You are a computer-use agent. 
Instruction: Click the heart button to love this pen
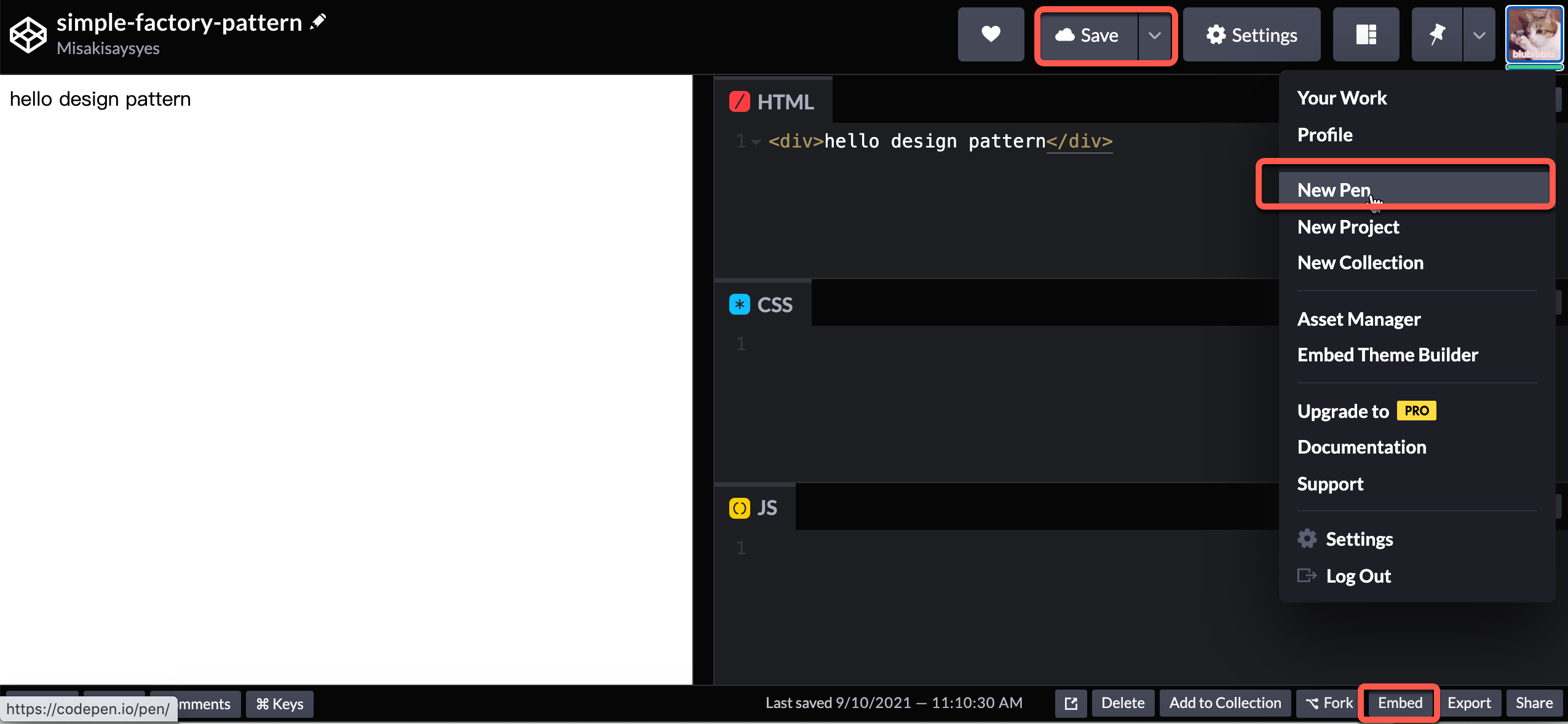tap(991, 34)
